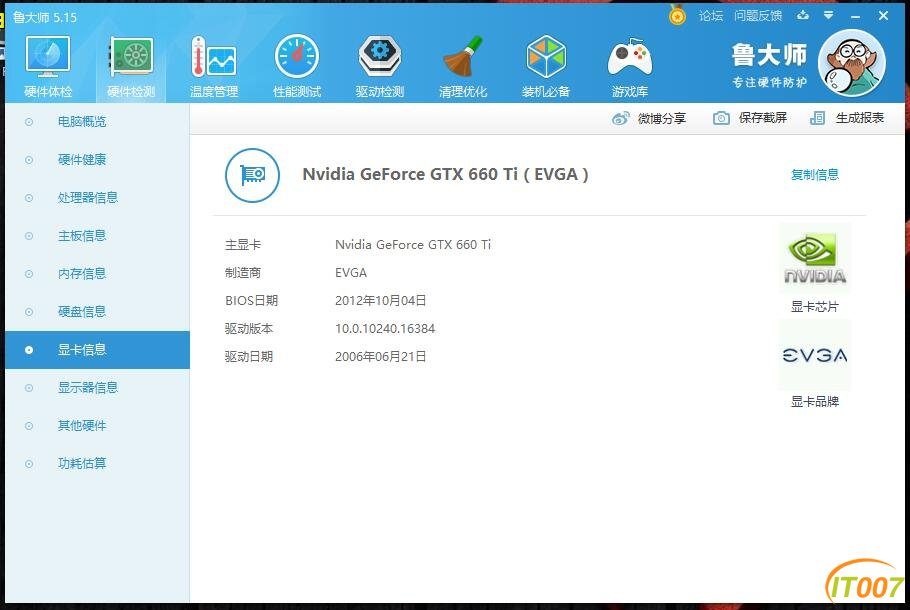Open the 论坛 forum link
Viewport: 910px width, 610px height.
pos(711,16)
